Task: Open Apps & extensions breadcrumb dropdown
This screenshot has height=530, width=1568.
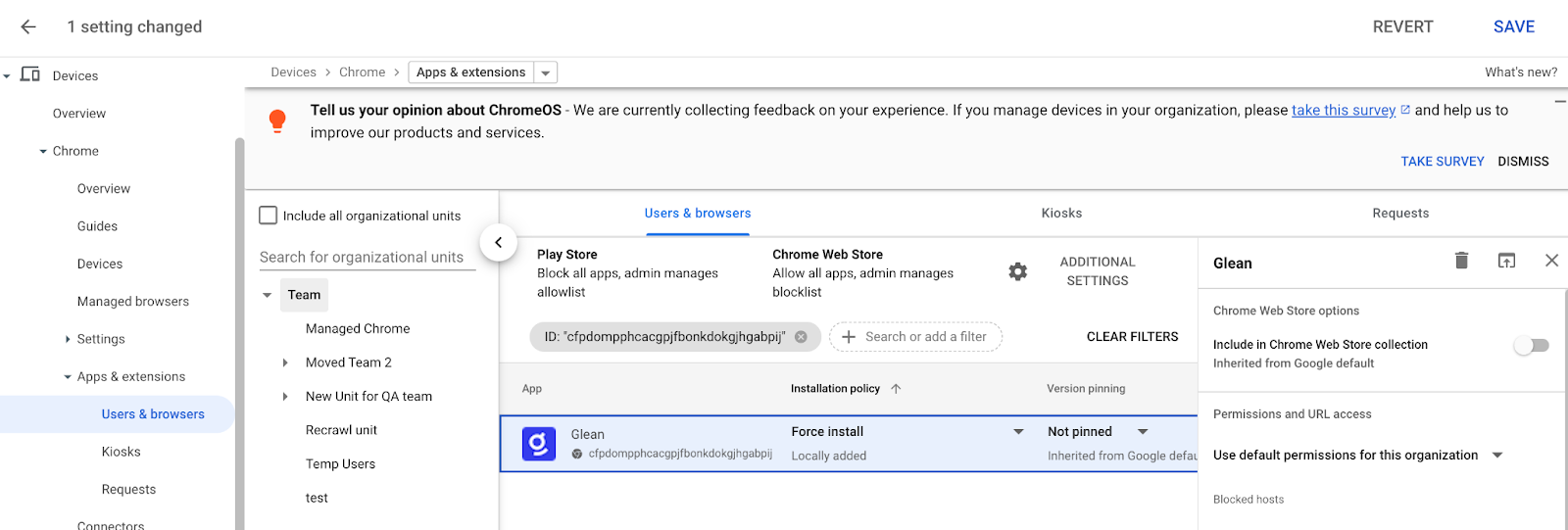Action: pos(546,72)
